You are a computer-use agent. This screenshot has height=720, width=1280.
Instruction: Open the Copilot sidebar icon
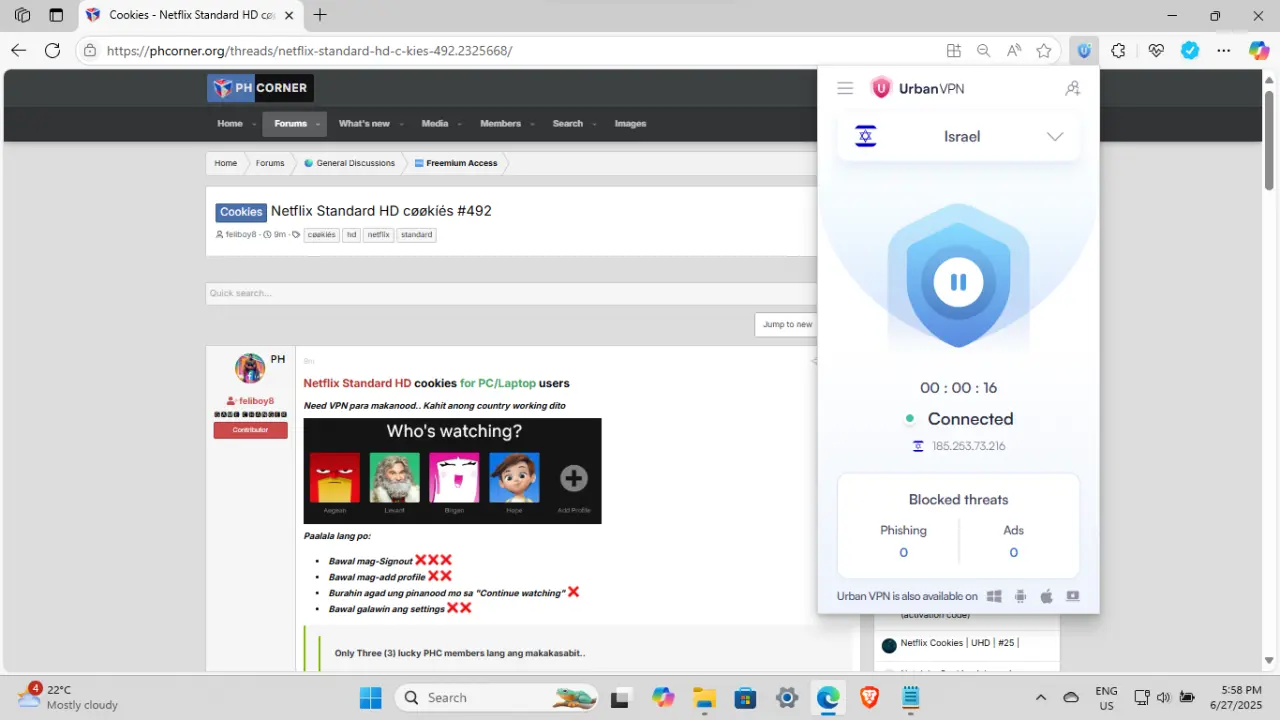(1259, 50)
